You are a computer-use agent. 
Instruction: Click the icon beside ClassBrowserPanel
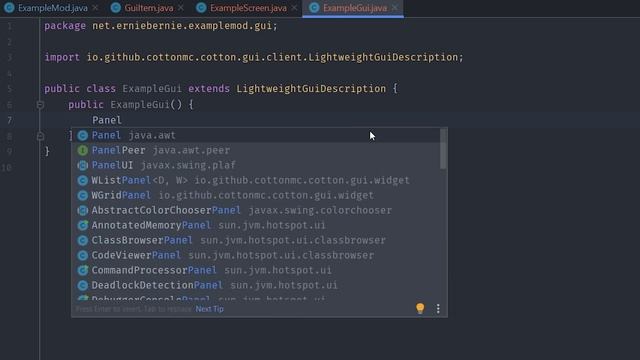pyautogui.click(x=83, y=240)
